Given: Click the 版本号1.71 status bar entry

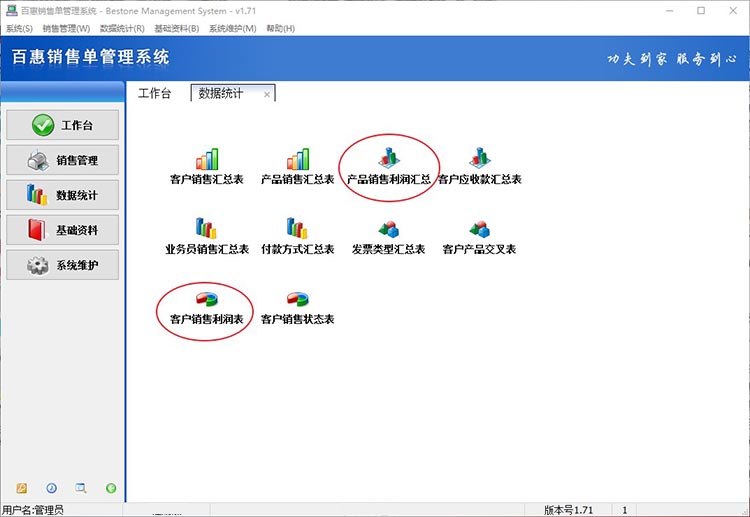Looking at the screenshot, I should [568, 510].
